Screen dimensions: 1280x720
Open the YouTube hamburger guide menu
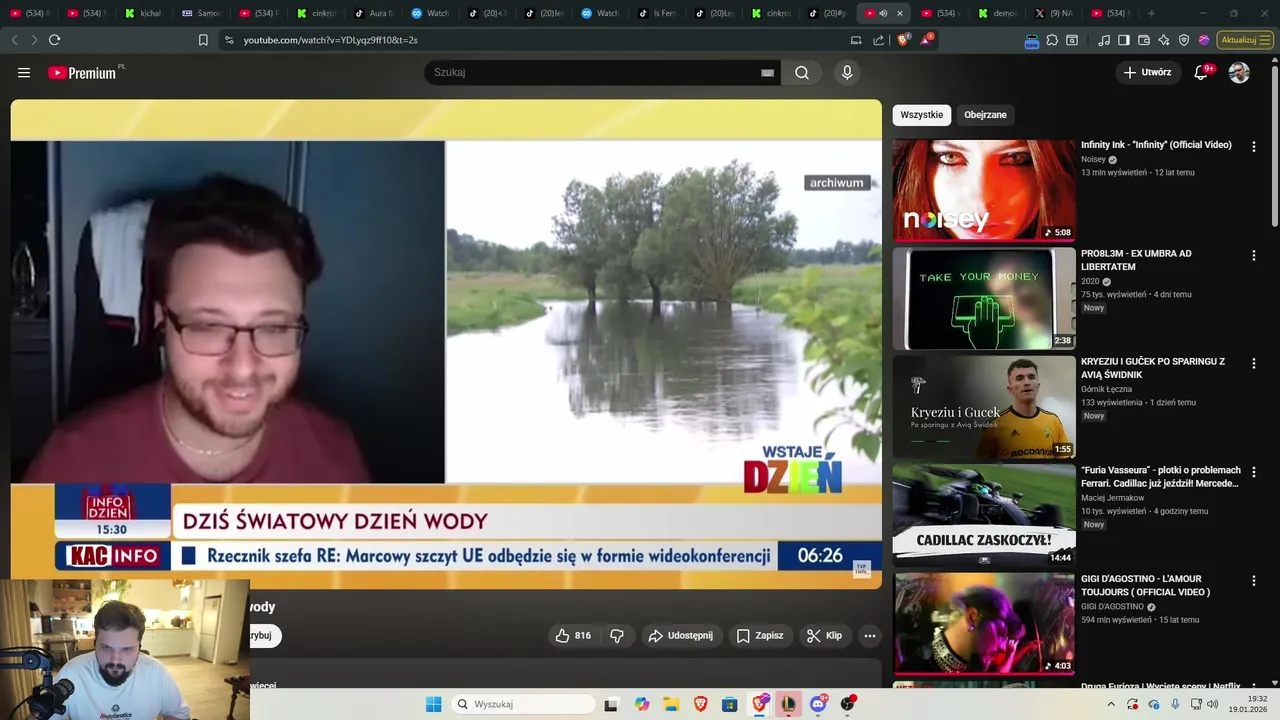click(x=24, y=73)
